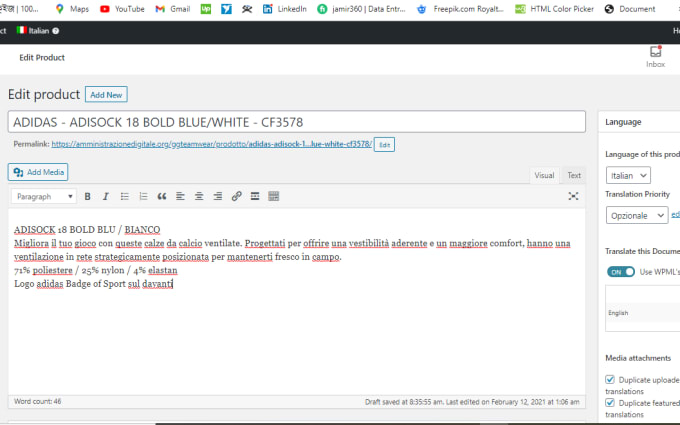Insert or edit link icon
This screenshot has height=425, width=680.
[x=236, y=196]
